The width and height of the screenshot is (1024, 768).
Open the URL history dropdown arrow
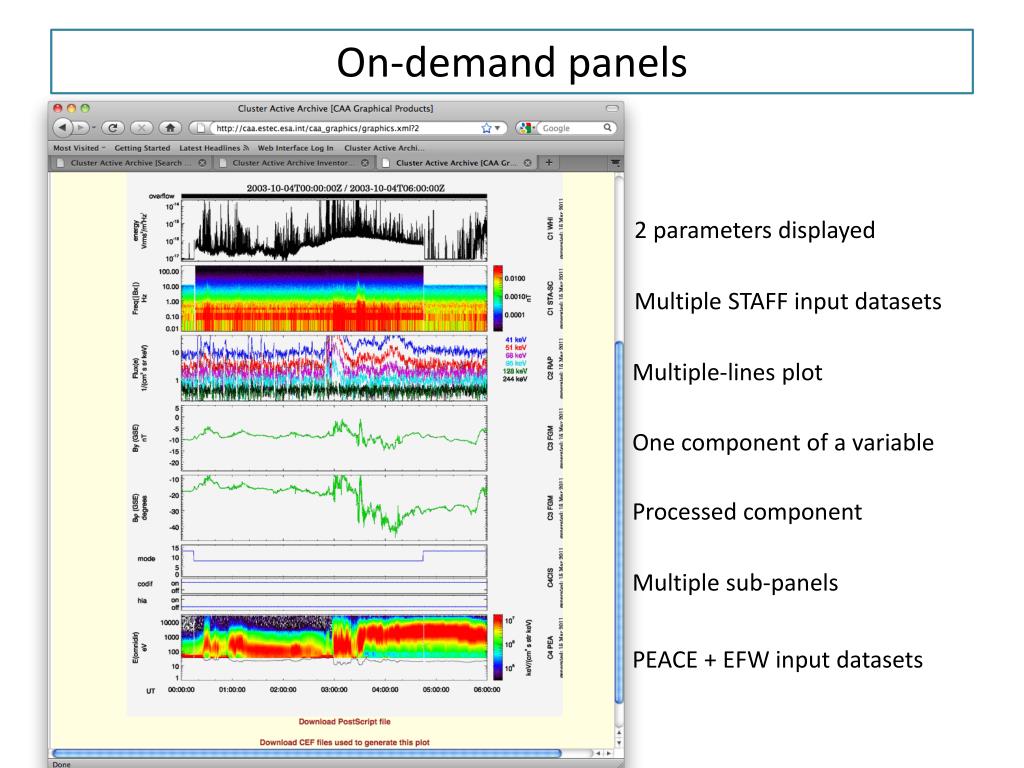tap(498, 129)
